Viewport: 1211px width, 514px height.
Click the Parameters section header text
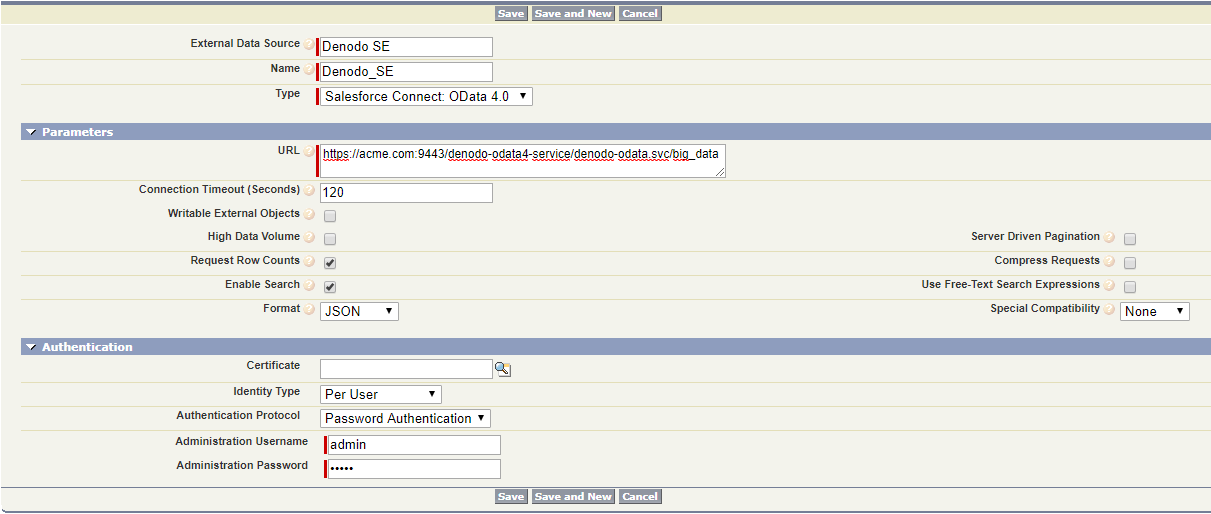point(78,132)
